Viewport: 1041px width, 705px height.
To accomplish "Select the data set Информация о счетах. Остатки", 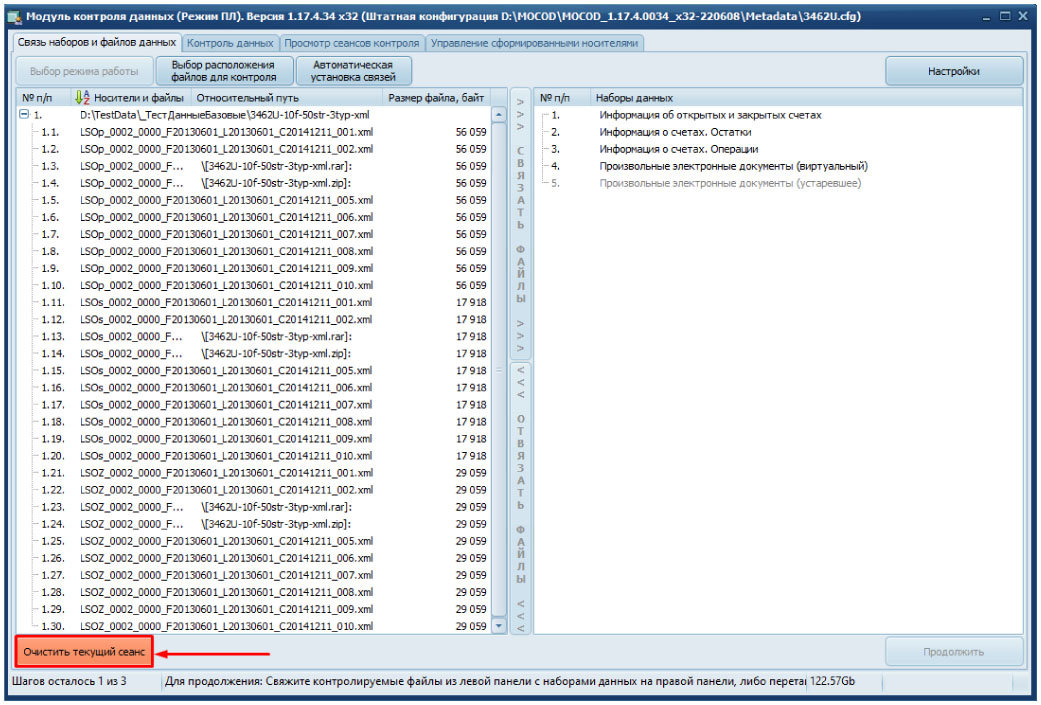I will click(675, 132).
